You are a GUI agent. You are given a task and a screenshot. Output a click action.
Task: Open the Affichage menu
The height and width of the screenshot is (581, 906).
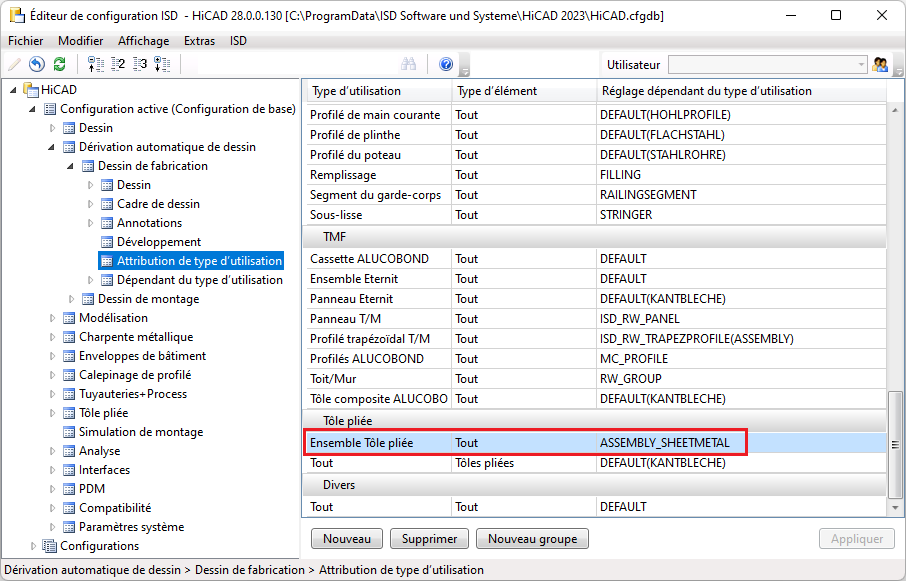coord(143,41)
